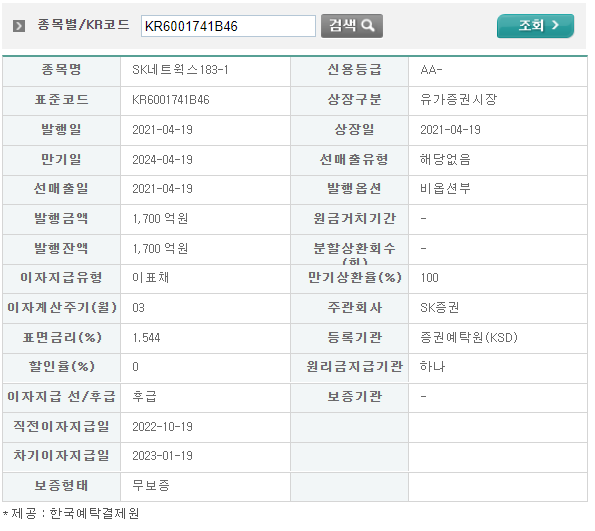Click the 보증기관 row label
Viewport: 595px width, 531px height.
point(354,397)
